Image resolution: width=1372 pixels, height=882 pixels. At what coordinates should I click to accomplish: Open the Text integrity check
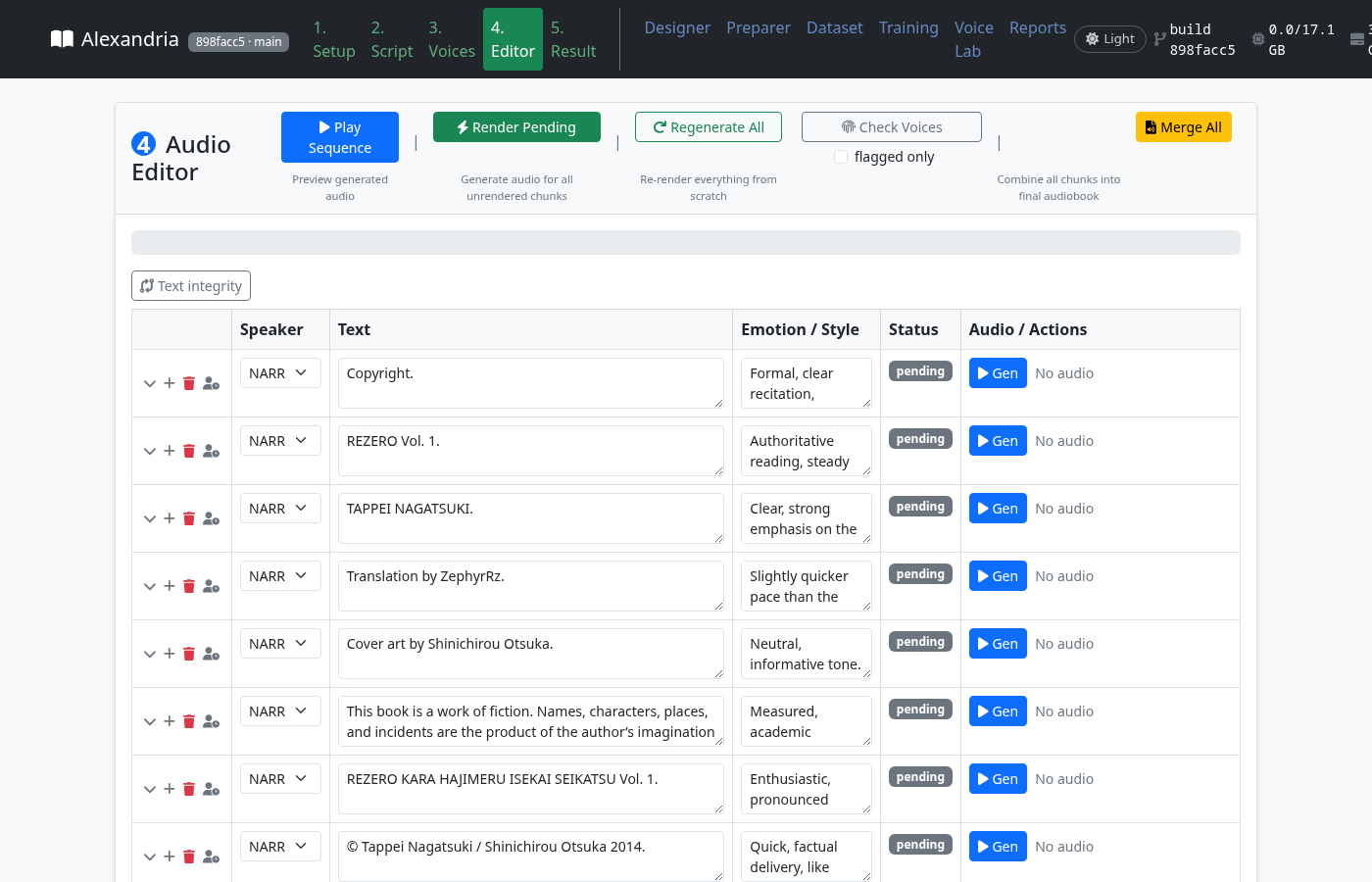pos(191,286)
